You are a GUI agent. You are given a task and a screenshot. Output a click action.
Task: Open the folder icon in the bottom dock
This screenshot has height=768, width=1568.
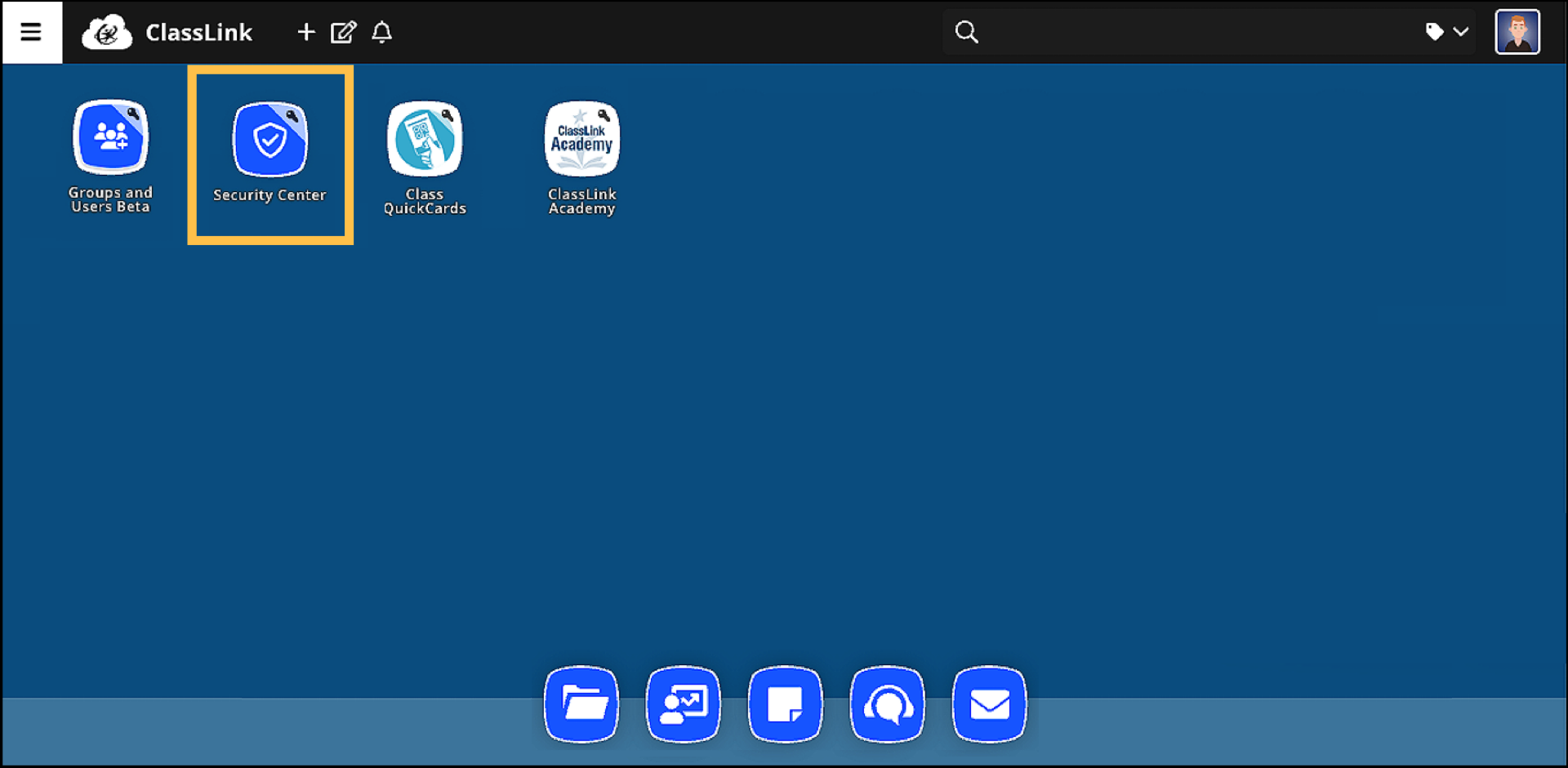[581, 703]
